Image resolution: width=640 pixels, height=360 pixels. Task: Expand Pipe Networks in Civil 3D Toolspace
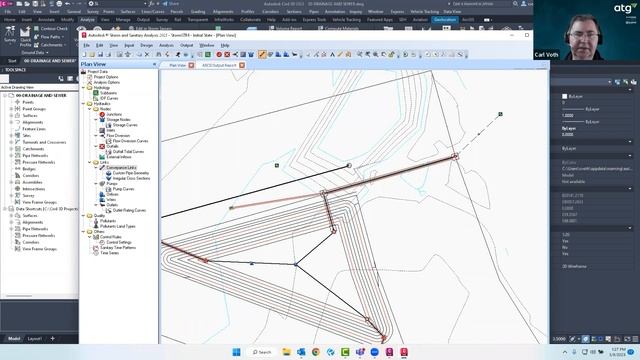(x=11, y=156)
